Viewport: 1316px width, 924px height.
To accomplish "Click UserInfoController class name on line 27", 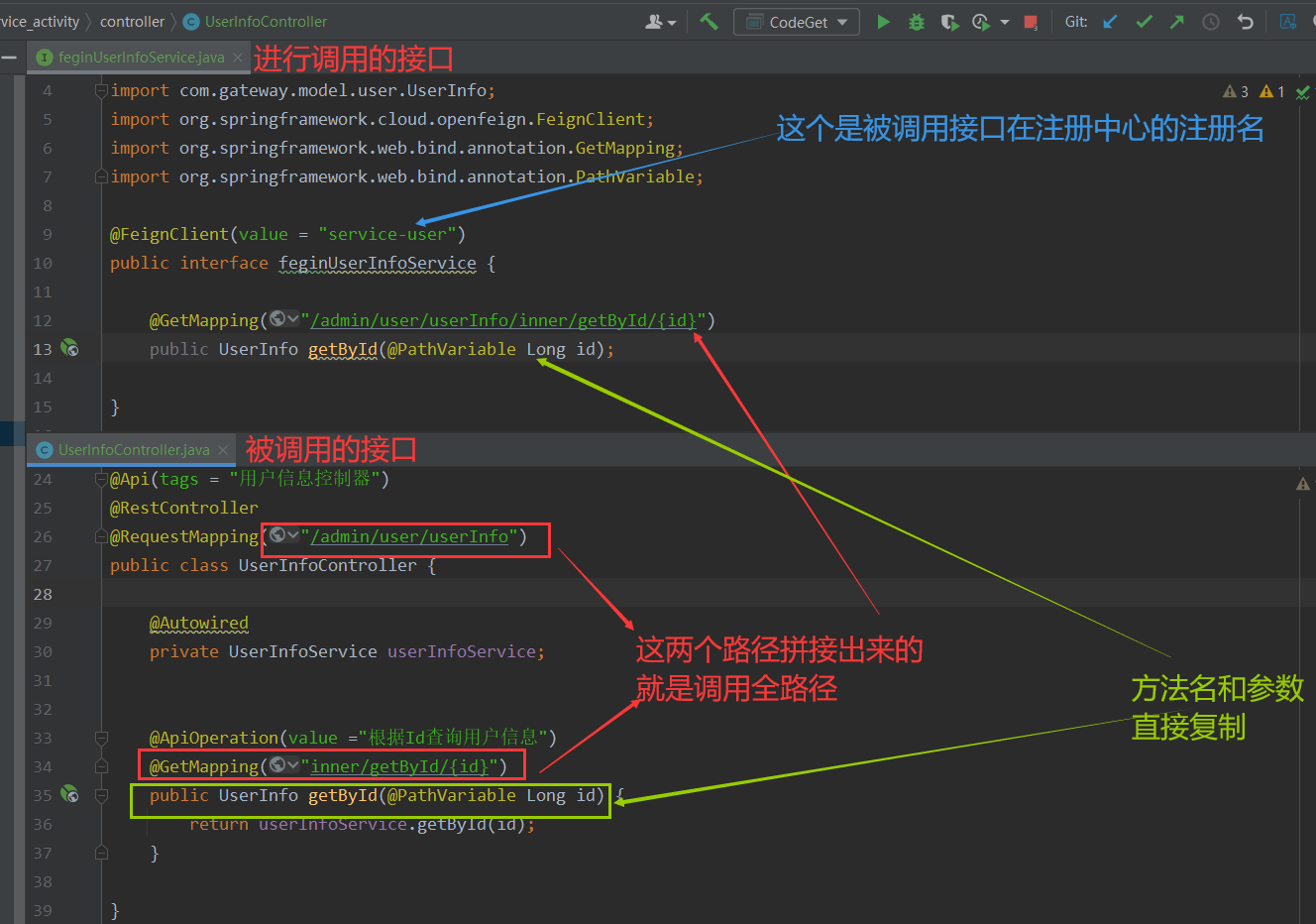I will click(x=328, y=565).
